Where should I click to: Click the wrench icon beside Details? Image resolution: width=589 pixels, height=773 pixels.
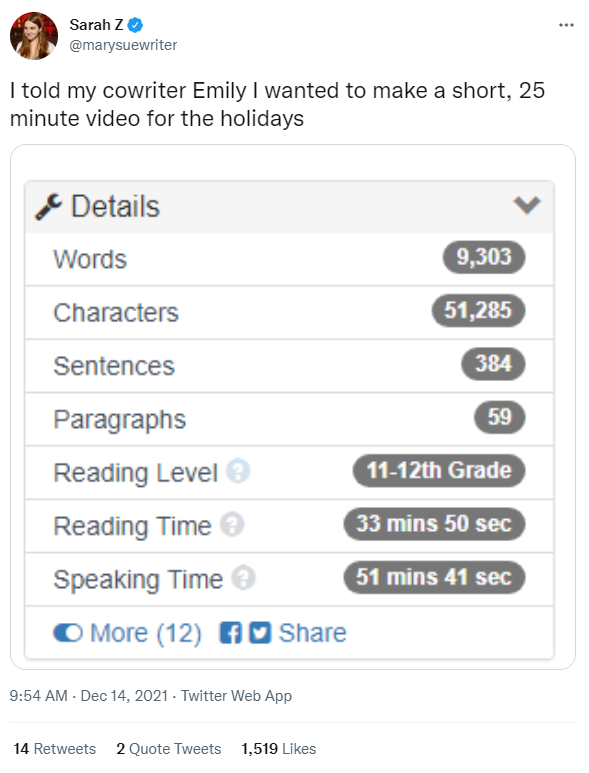pos(48,207)
